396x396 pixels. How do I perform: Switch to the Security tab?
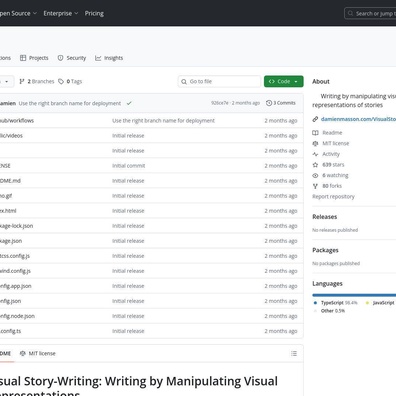point(72,58)
